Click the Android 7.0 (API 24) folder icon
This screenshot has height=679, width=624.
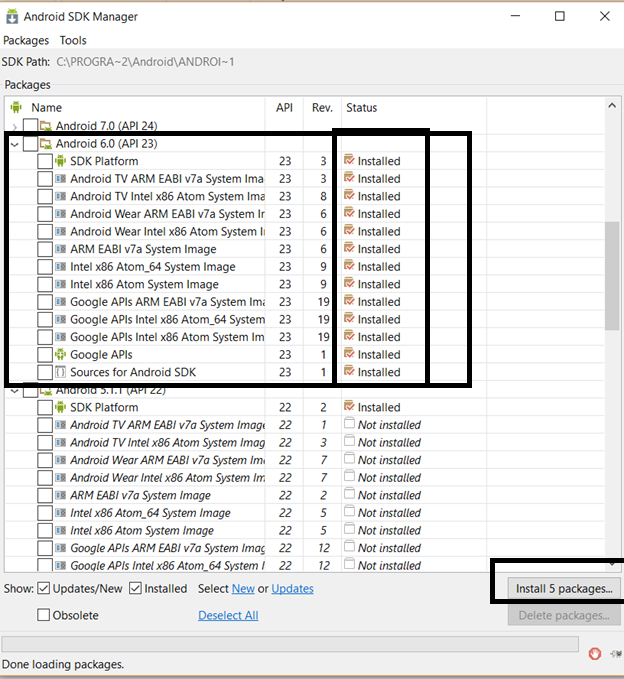[45, 126]
